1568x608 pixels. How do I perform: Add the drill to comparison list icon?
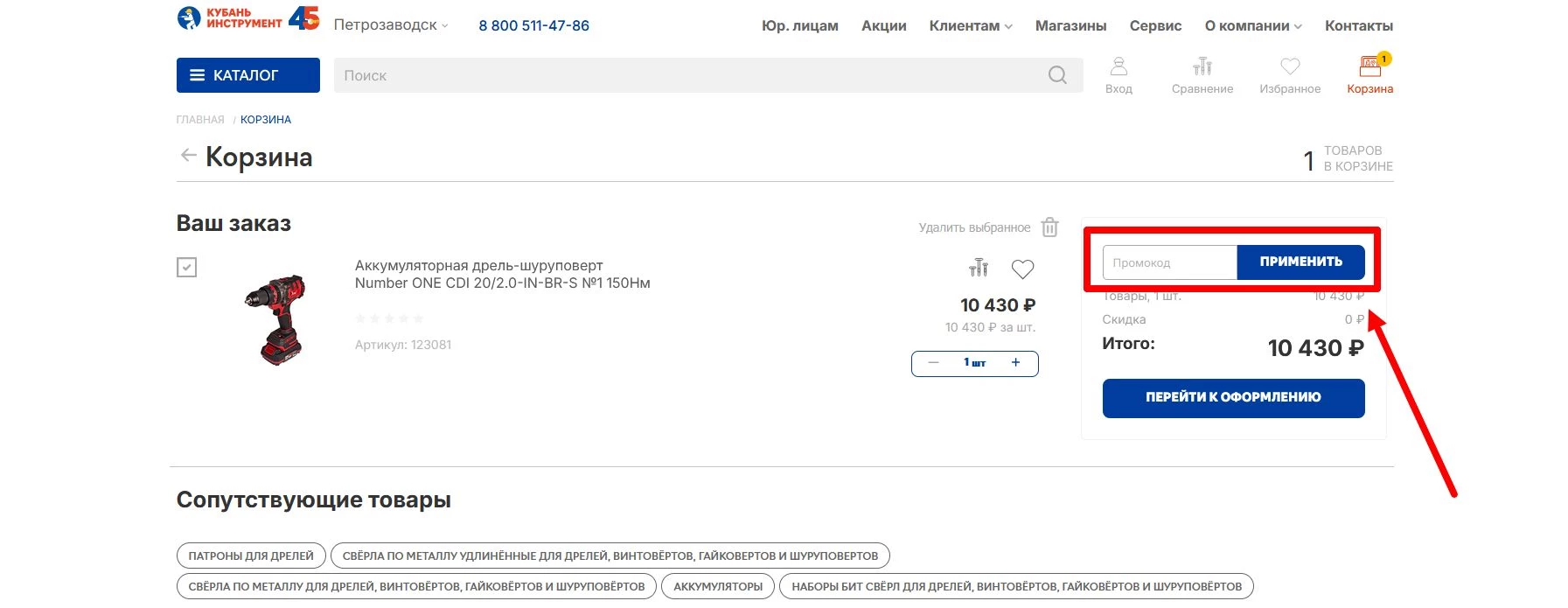point(979,268)
